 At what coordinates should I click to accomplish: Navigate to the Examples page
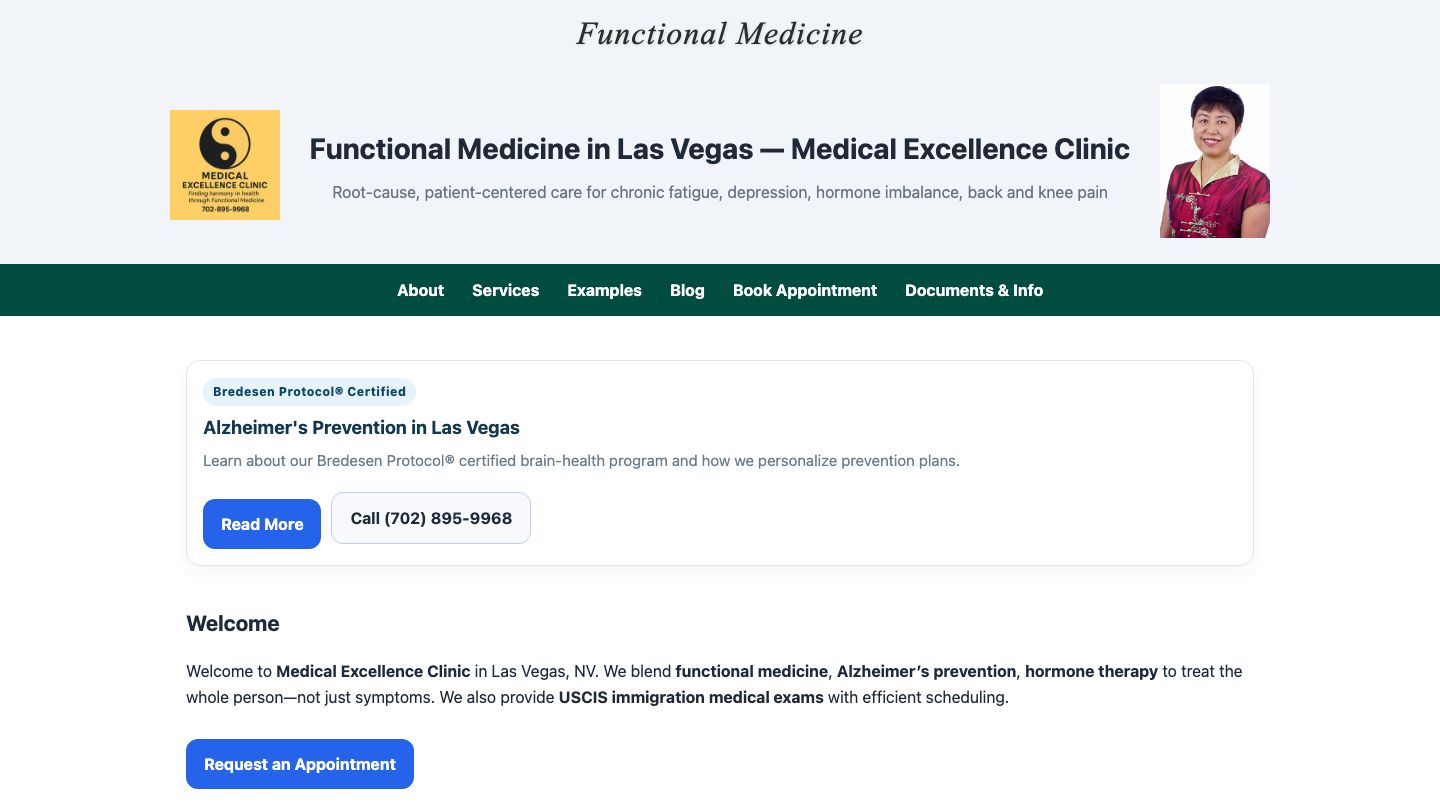(x=604, y=290)
